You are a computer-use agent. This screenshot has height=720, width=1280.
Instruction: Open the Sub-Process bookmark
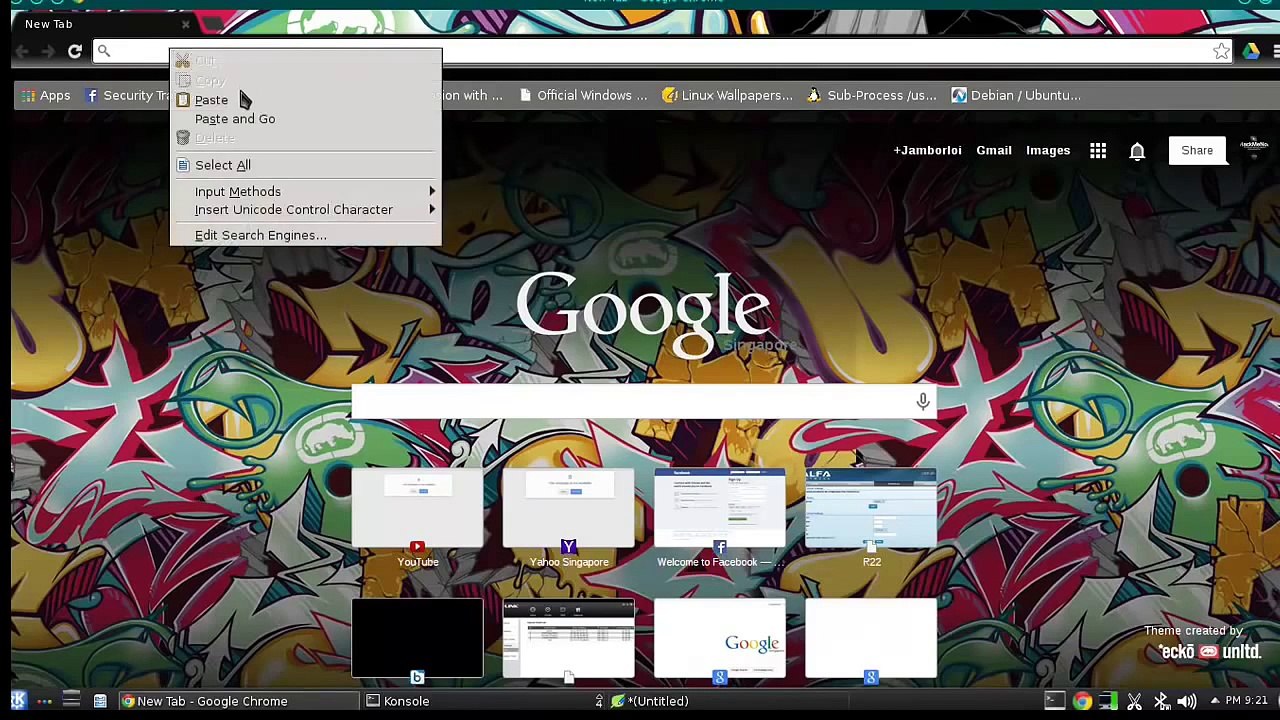tap(871, 95)
